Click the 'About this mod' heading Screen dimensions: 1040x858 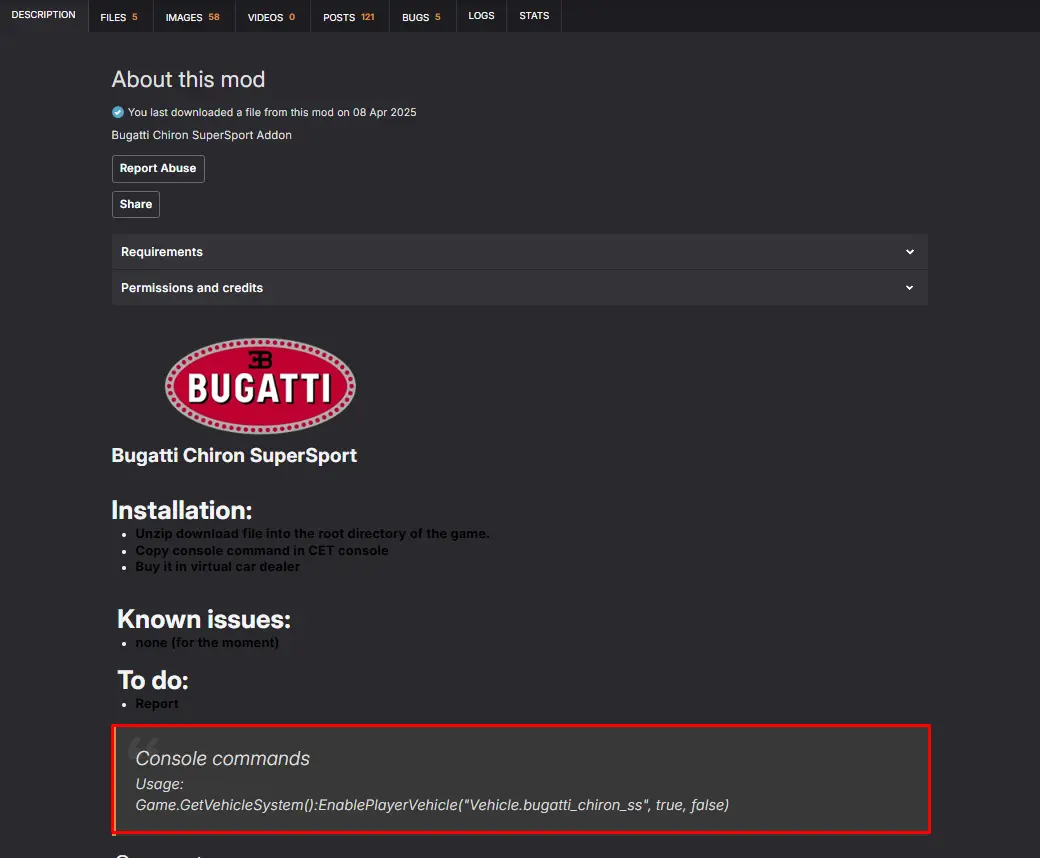point(188,80)
